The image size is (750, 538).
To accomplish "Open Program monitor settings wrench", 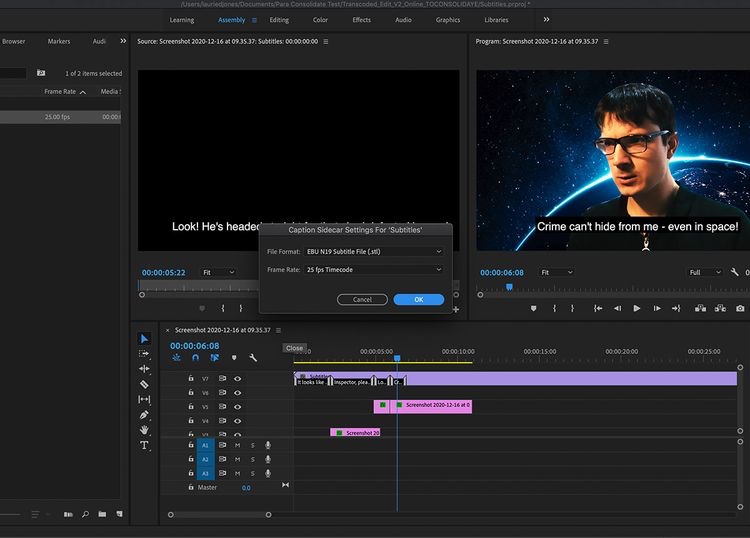I will [734, 272].
